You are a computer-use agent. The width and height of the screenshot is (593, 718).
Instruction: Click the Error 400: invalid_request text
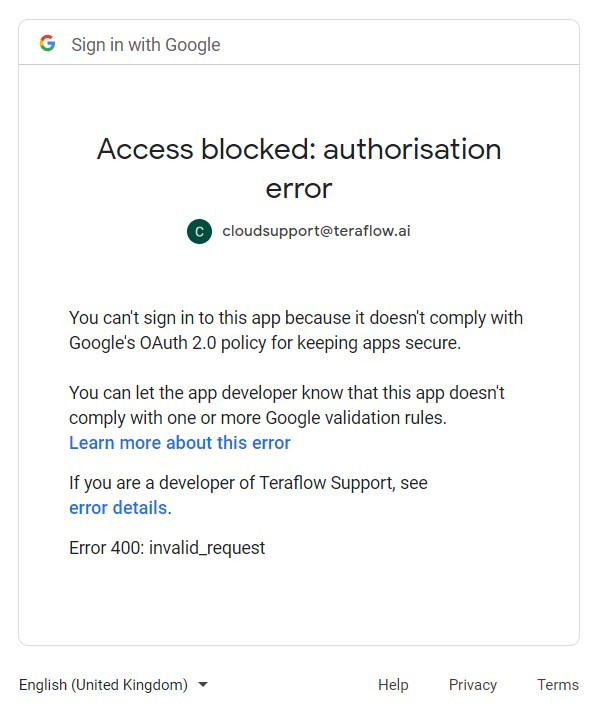167,548
